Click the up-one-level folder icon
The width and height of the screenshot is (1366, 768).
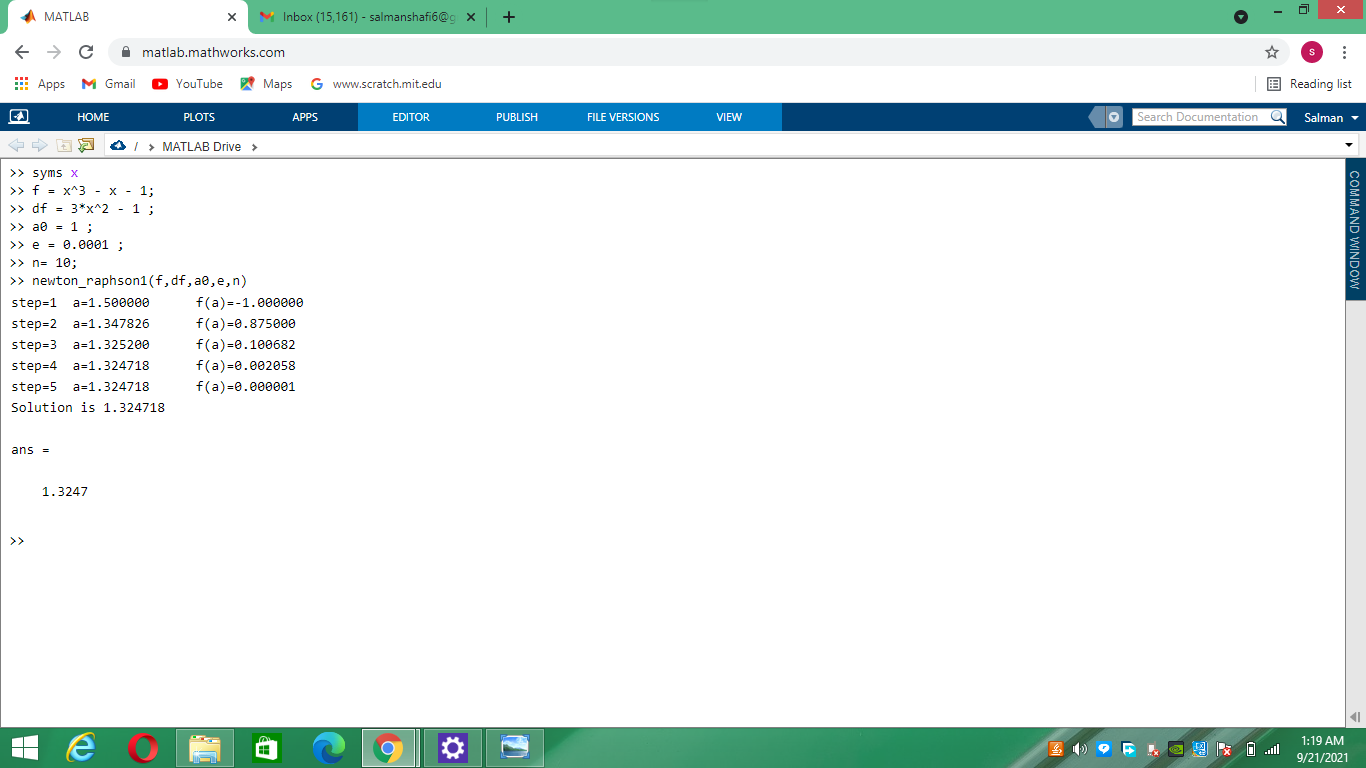point(63,145)
